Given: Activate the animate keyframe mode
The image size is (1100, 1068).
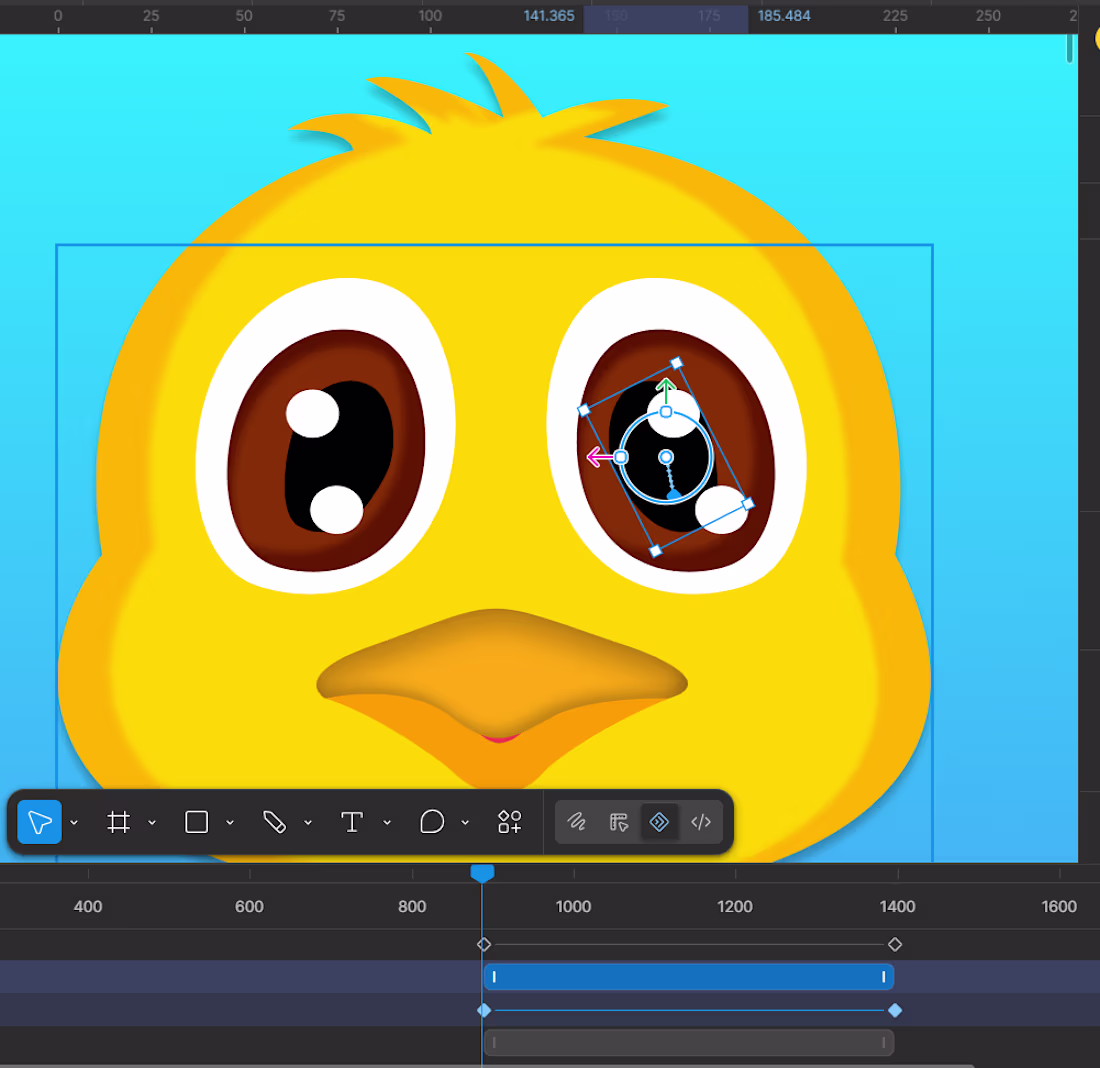Looking at the screenshot, I should tap(659, 822).
